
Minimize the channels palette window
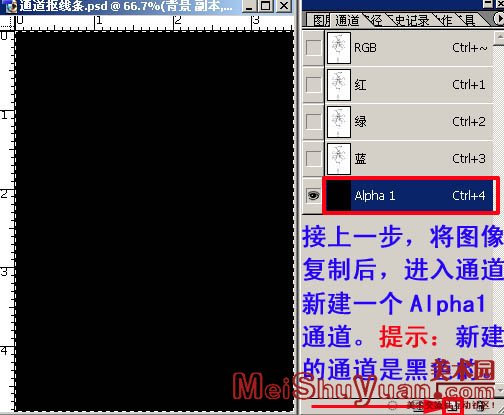487,4
